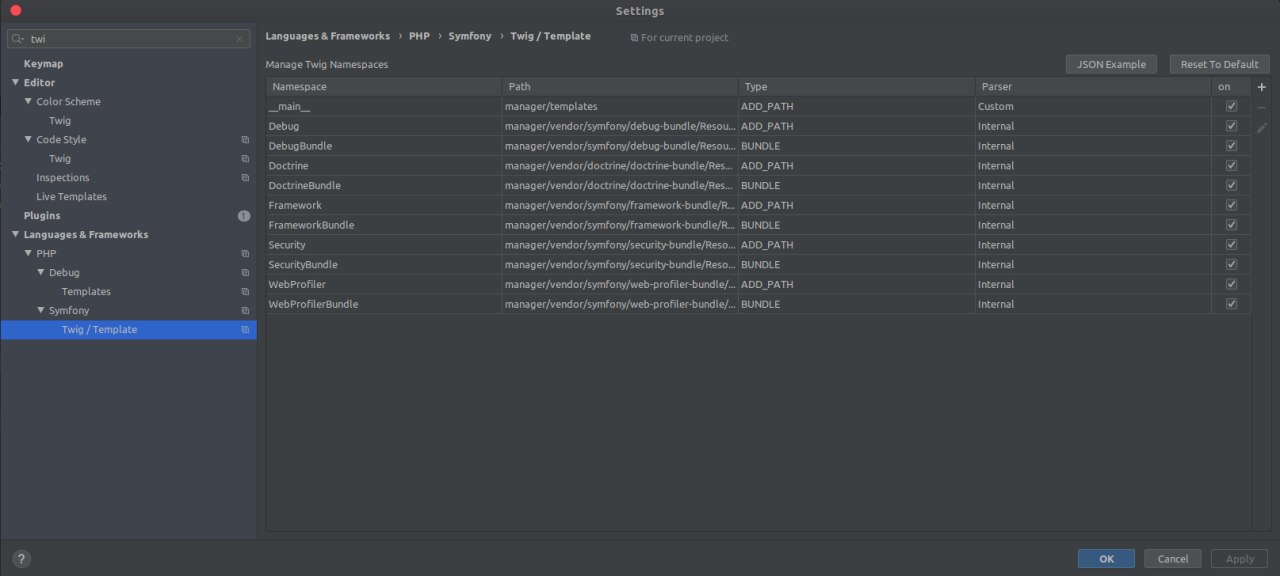Click the 'Custom' parser cell

pos(1093,106)
